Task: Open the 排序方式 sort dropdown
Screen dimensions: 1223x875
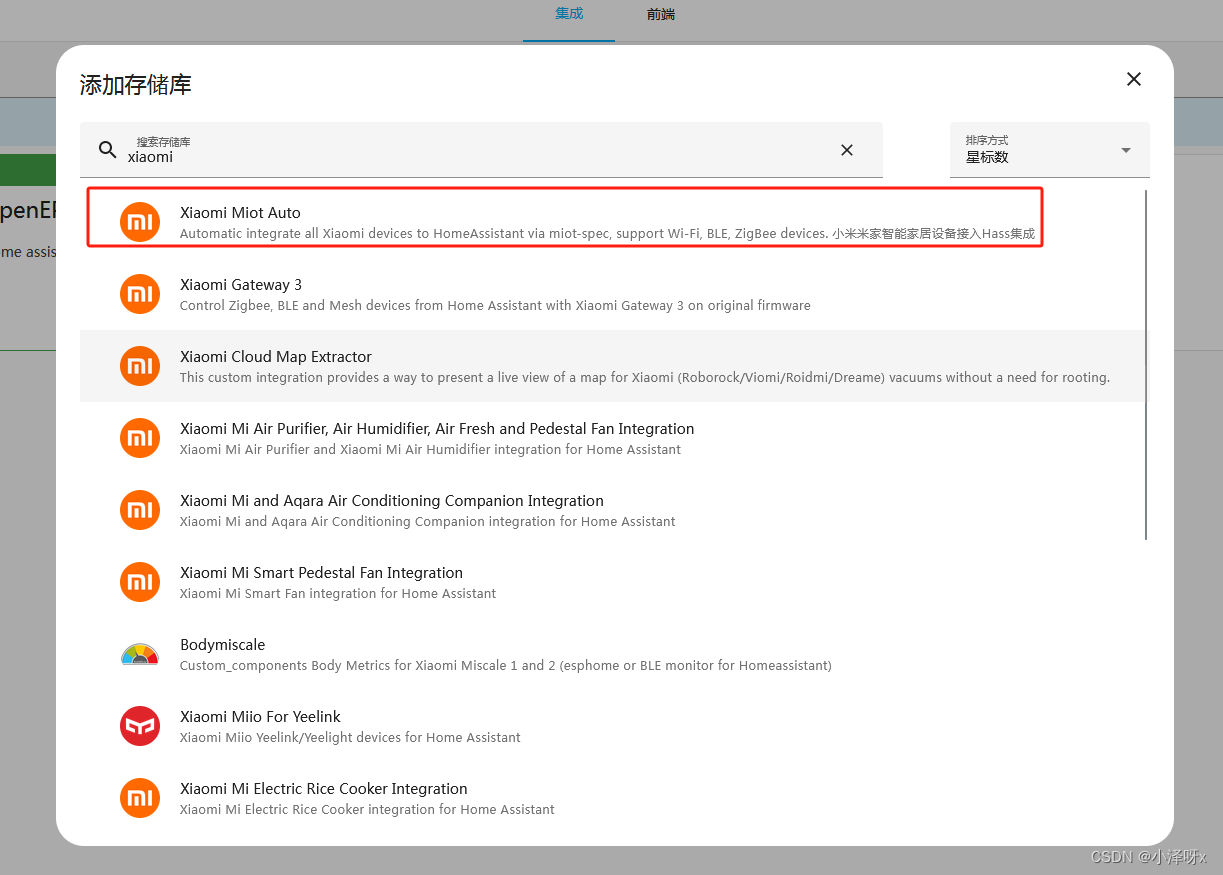Action: pos(1050,150)
